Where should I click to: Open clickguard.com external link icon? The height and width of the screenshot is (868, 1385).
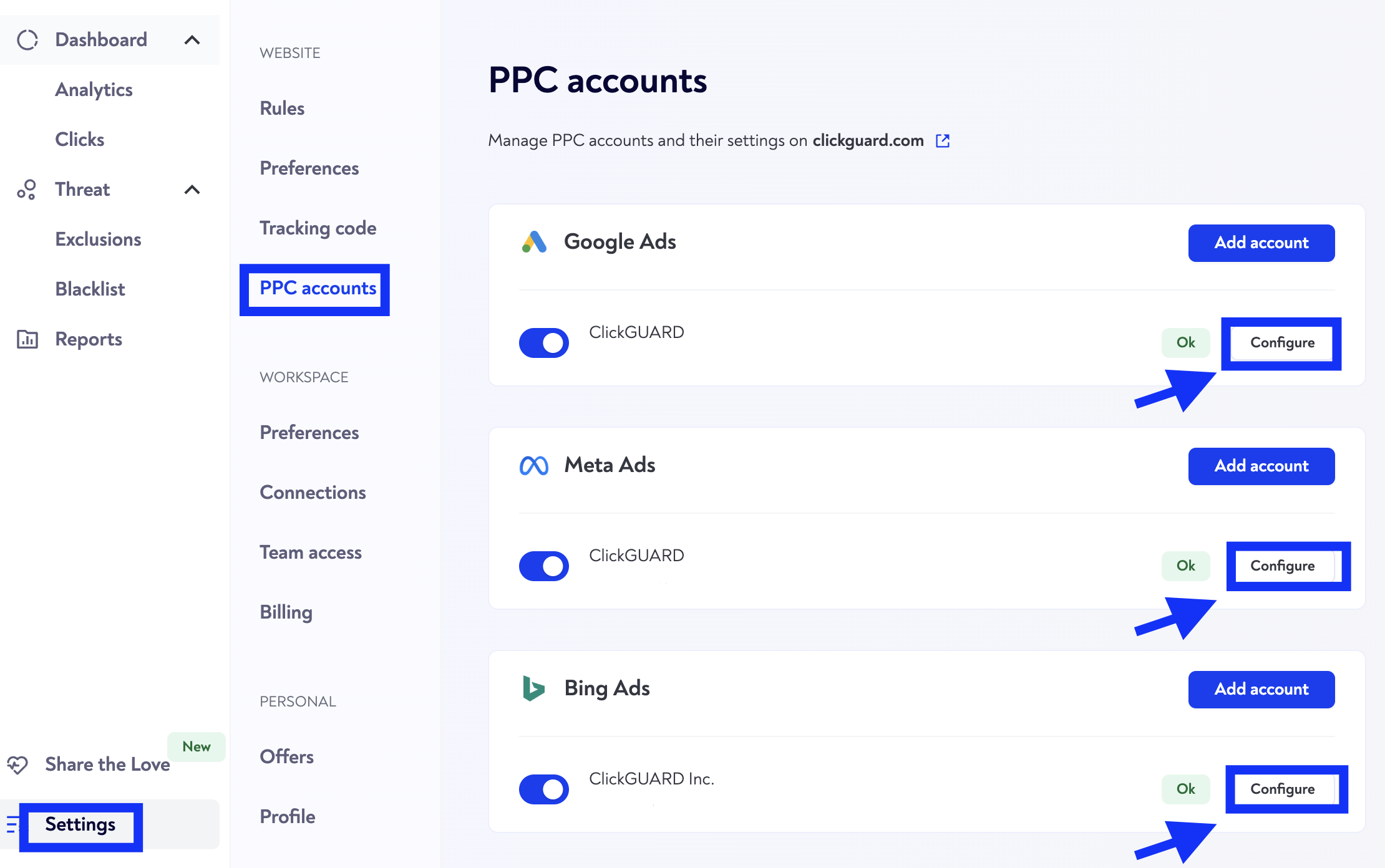(943, 141)
